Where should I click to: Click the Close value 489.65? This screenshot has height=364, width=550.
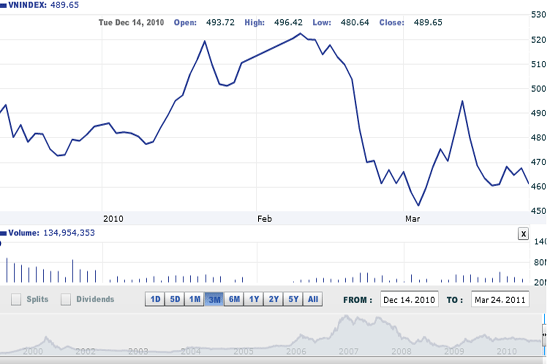tap(428, 22)
